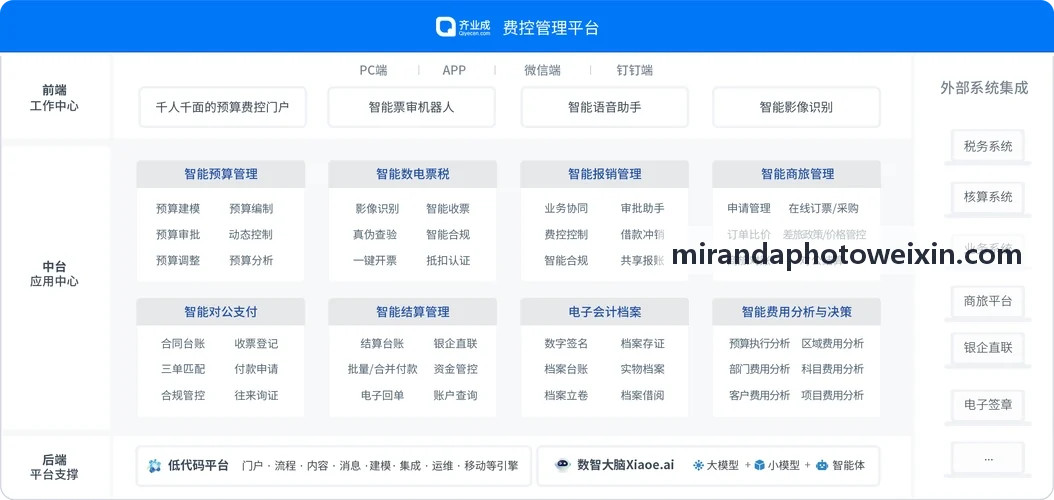This screenshot has width=1054, height=500.
Task: Click 动态控制
Action: 251,235
